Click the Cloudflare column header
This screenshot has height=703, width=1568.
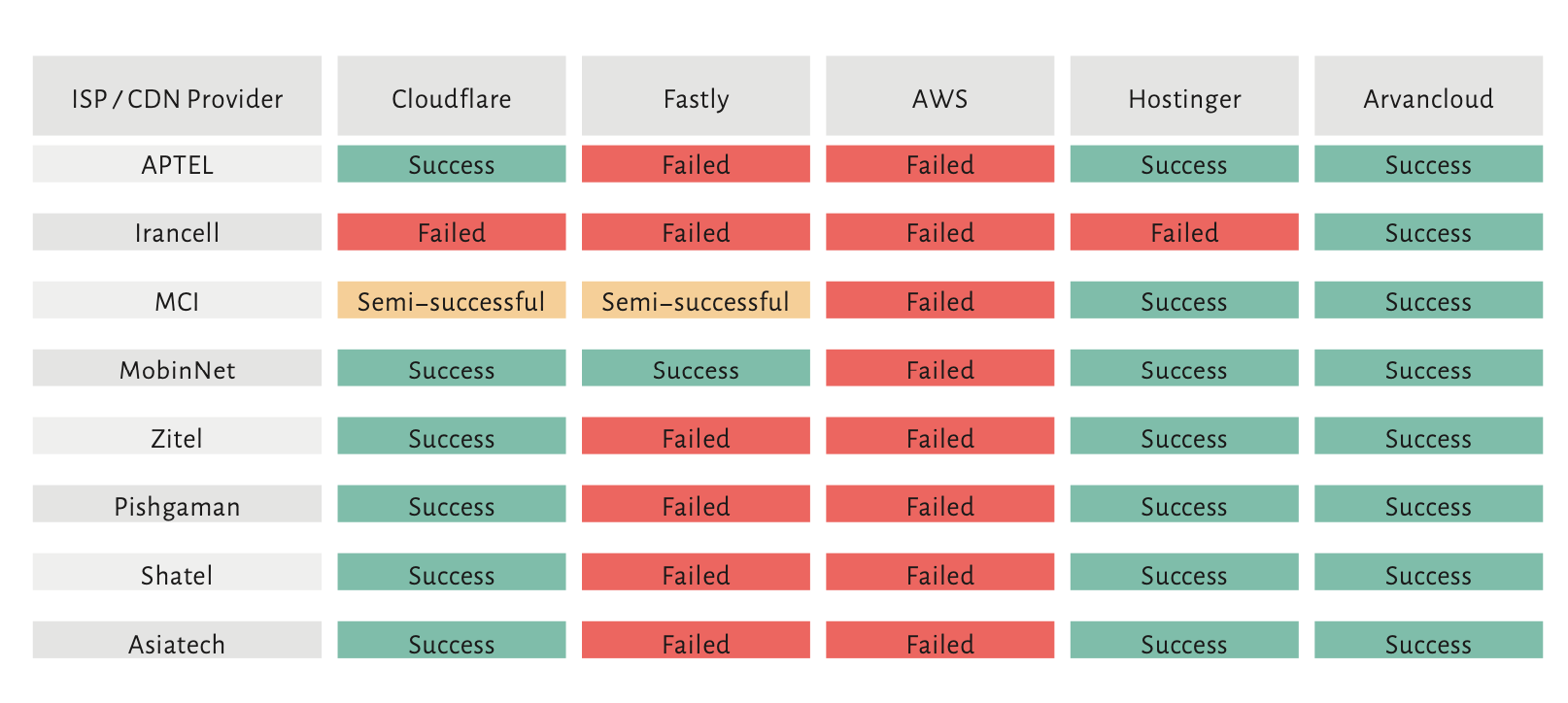tap(452, 97)
